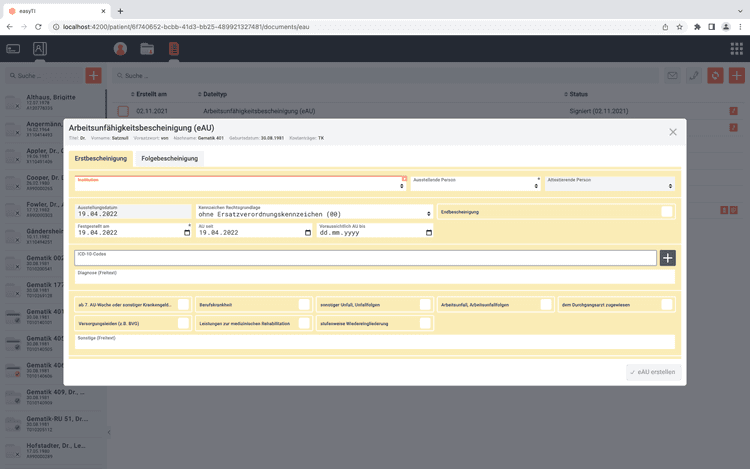Open calendar picker for AU seit date

point(308,232)
